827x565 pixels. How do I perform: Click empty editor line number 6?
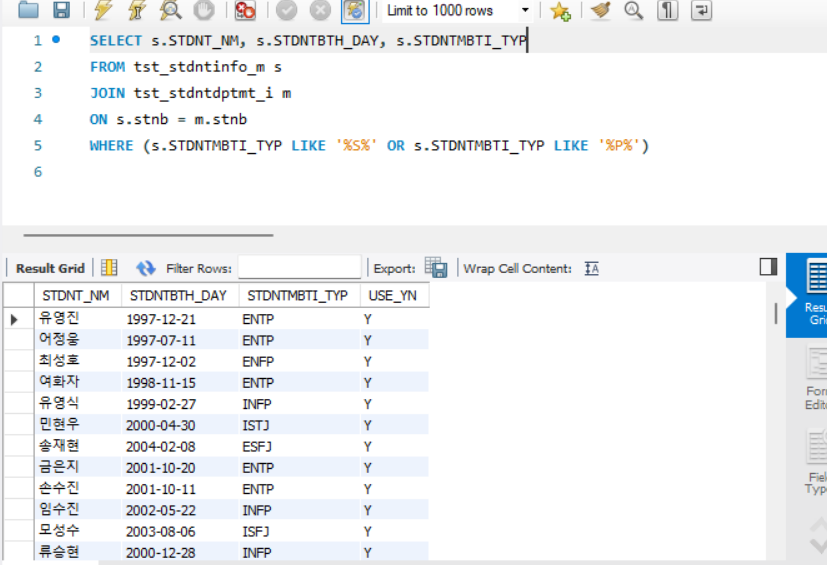[37, 172]
